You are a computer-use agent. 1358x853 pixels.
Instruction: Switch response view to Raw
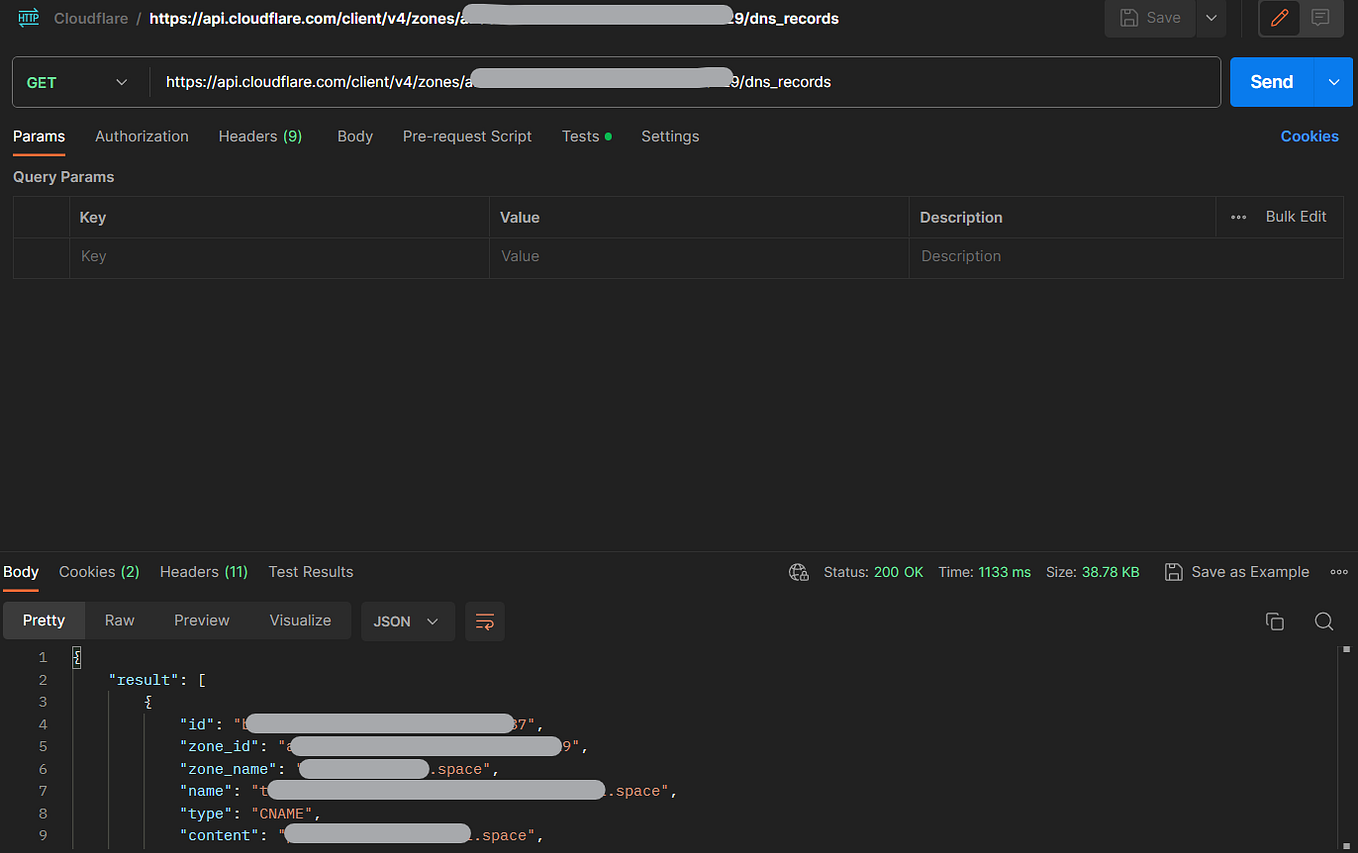(x=119, y=620)
